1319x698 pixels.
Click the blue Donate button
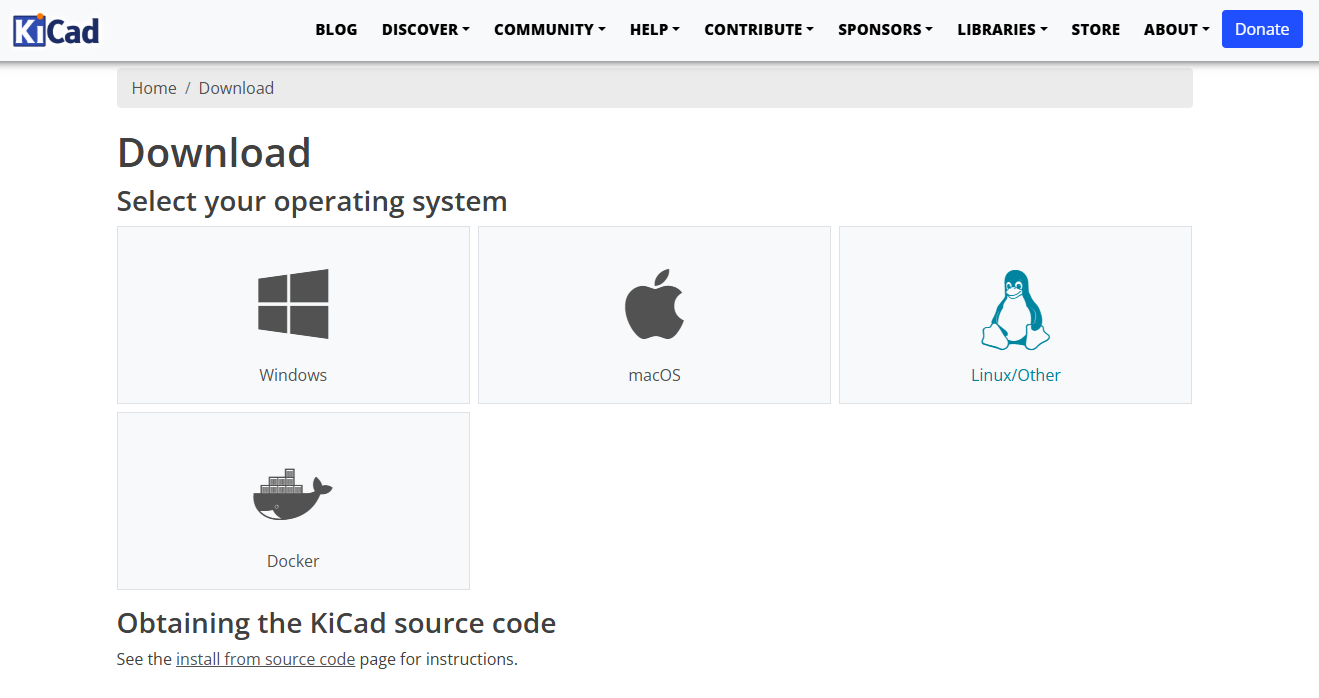click(1262, 29)
